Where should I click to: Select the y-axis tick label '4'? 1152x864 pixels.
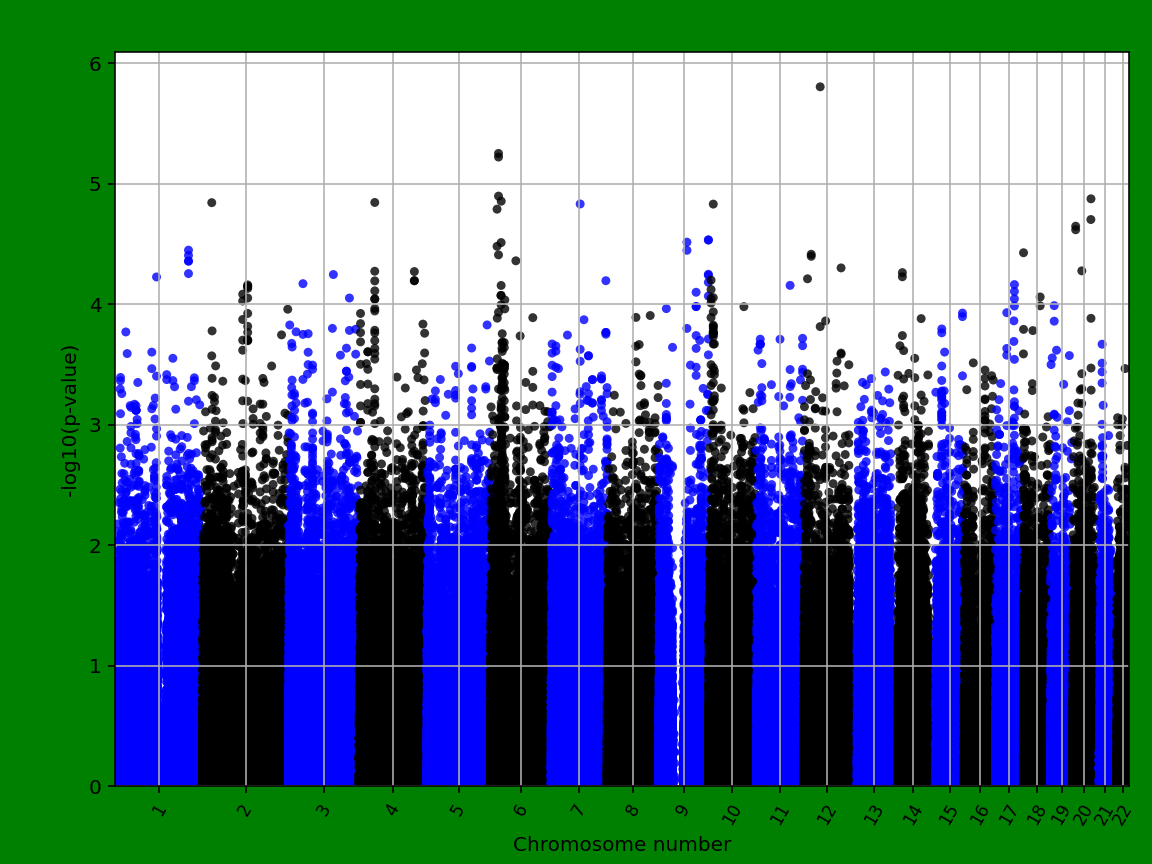(97, 305)
